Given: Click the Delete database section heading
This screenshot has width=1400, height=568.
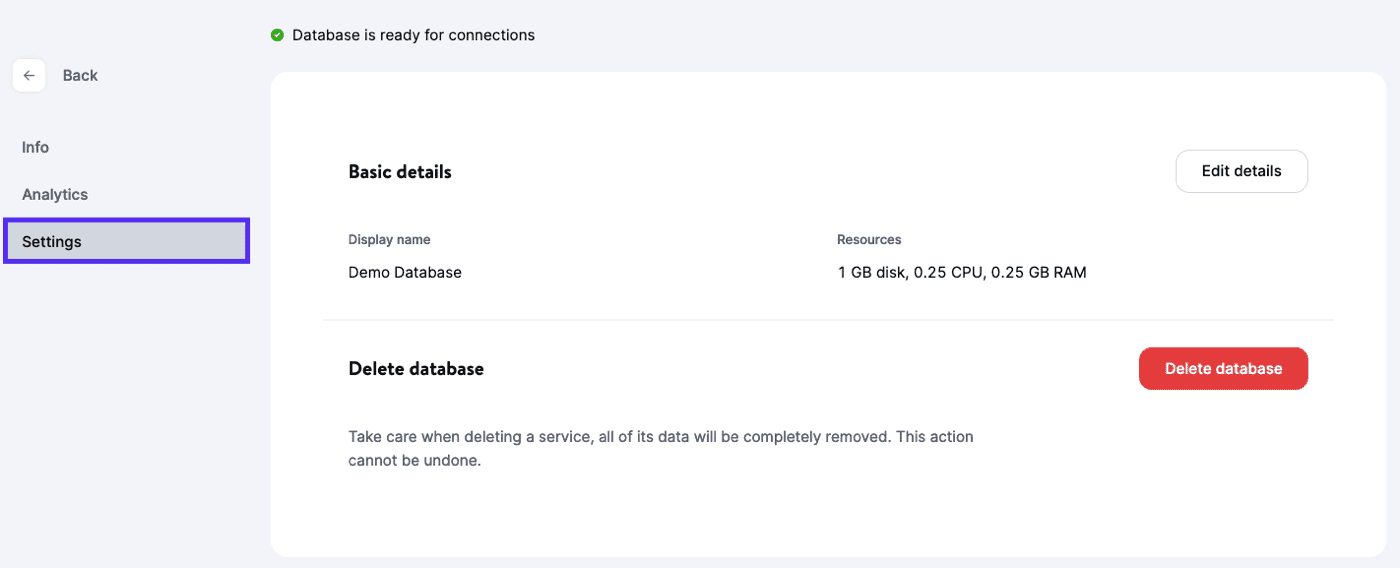Looking at the screenshot, I should point(416,369).
